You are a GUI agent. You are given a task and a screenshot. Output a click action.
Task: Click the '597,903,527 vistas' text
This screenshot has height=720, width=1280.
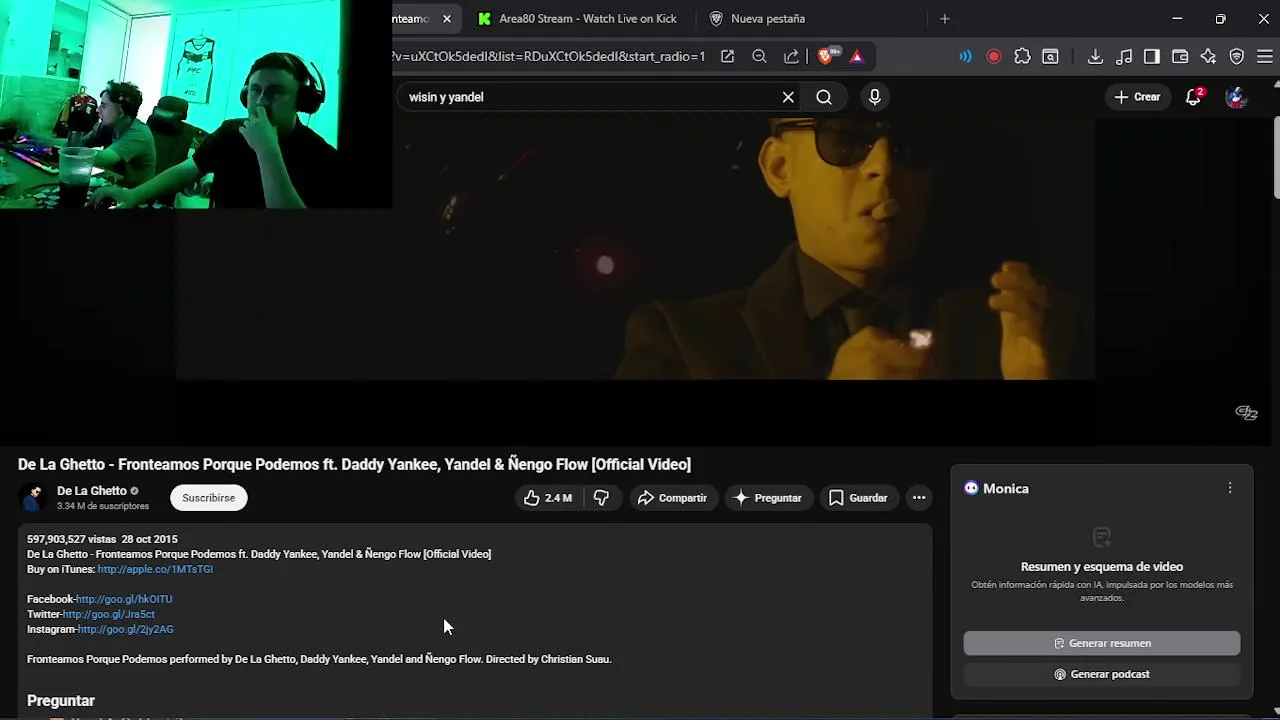click(x=71, y=539)
